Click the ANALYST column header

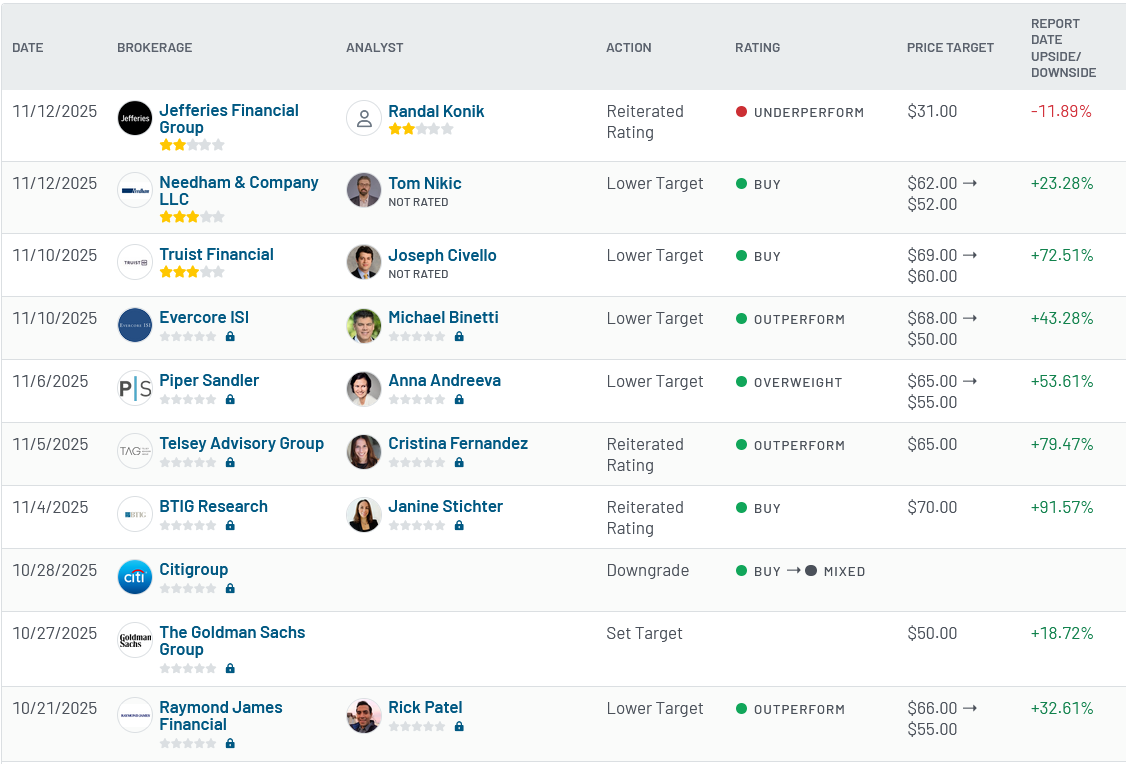tap(374, 47)
